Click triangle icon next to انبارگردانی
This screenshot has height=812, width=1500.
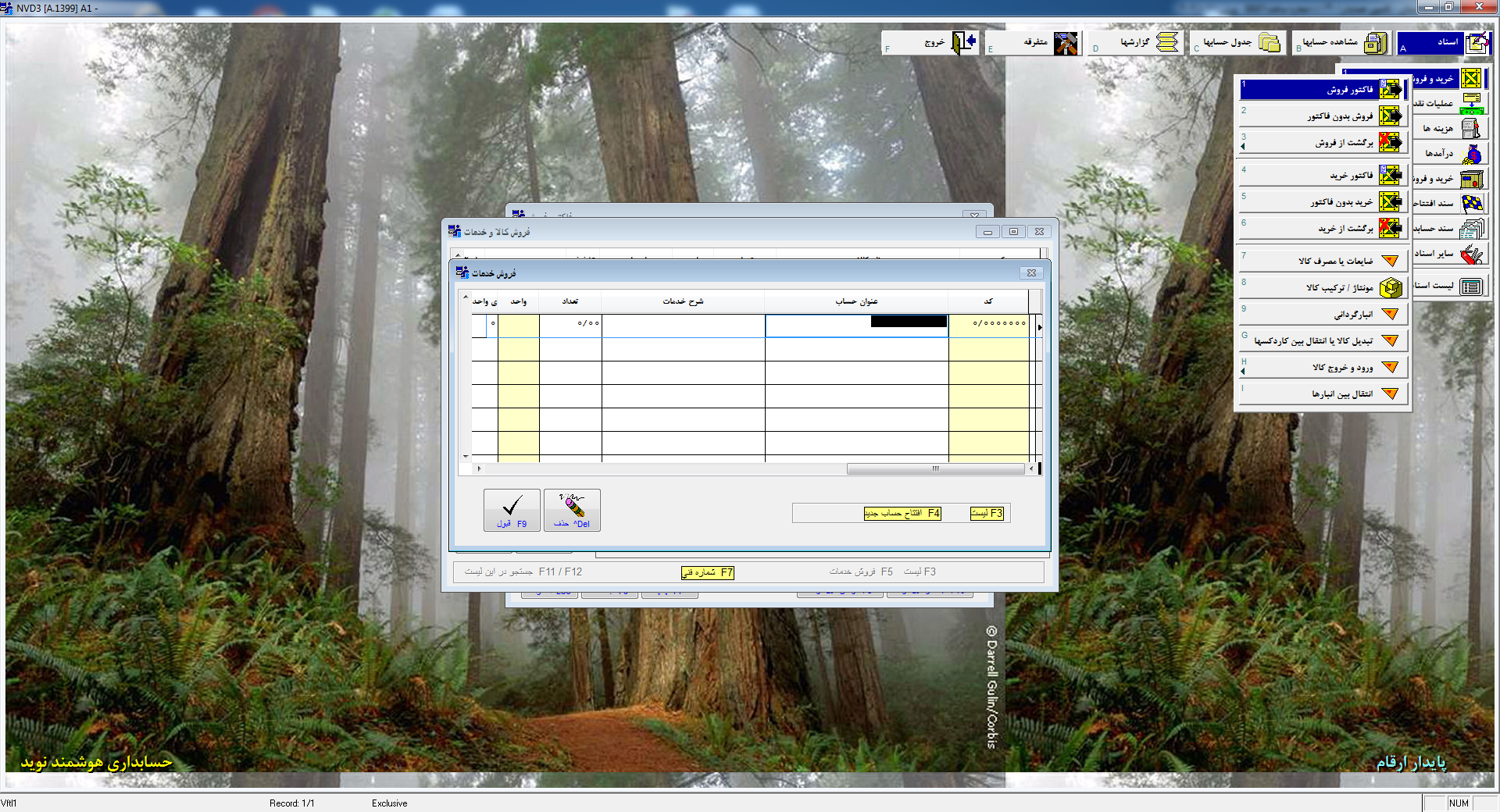tap(1390, 314)
